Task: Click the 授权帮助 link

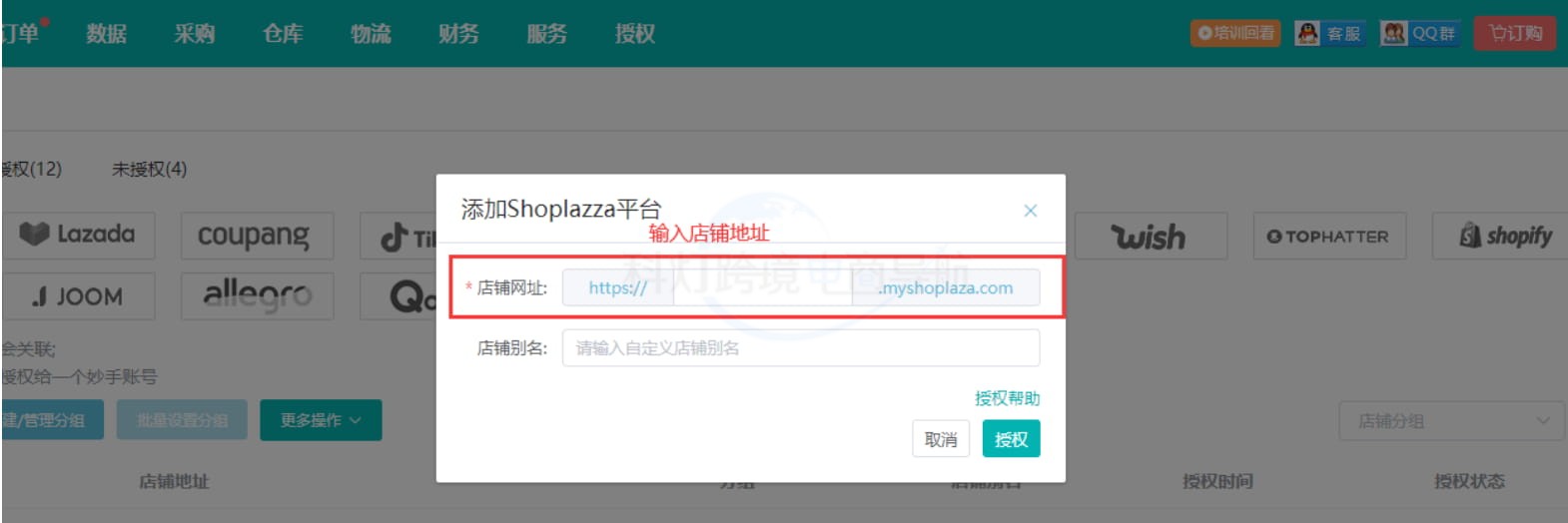Action: point(1007,398)
